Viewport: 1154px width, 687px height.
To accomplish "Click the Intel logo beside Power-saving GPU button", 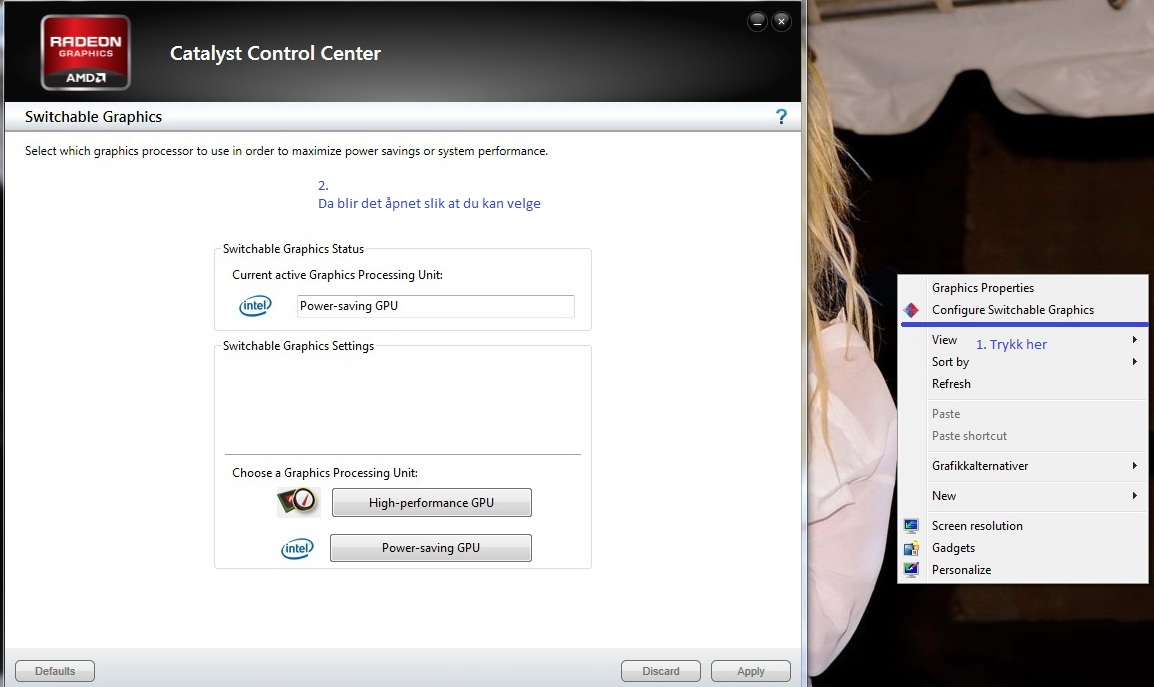I will (x=297, y=548).
